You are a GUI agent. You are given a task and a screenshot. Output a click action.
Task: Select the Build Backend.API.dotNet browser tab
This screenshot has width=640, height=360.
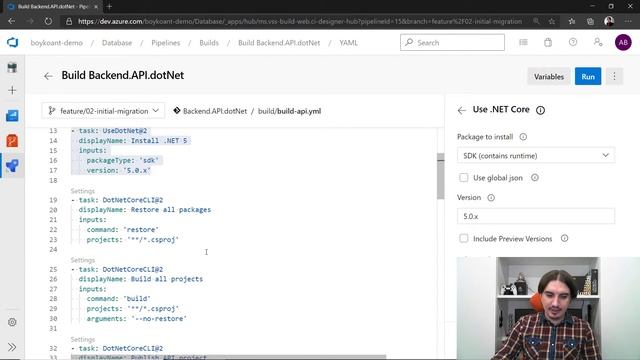[53, 7]
